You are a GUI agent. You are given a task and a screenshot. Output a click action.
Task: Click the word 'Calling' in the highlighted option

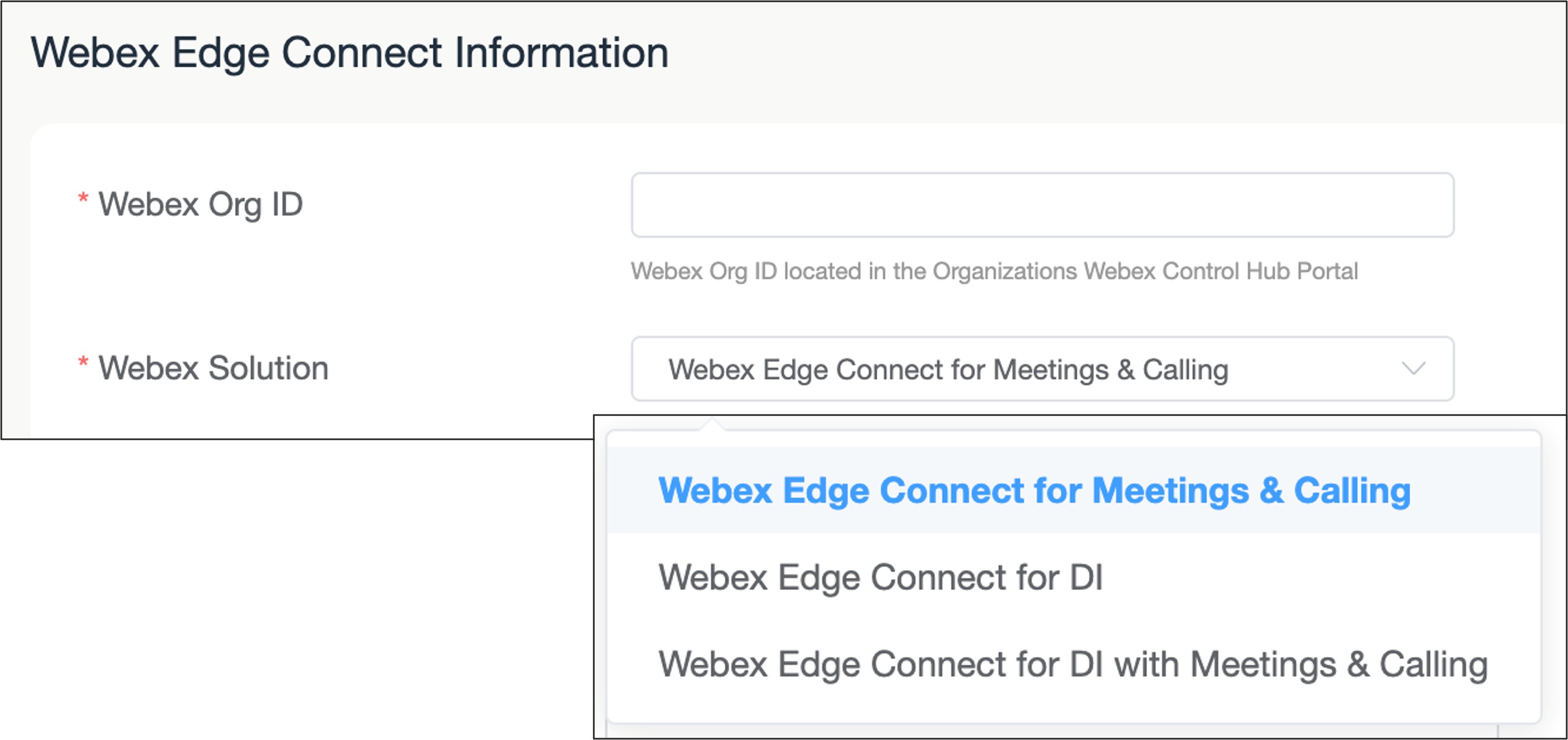pyautogui.click(x=1352, y=491)
